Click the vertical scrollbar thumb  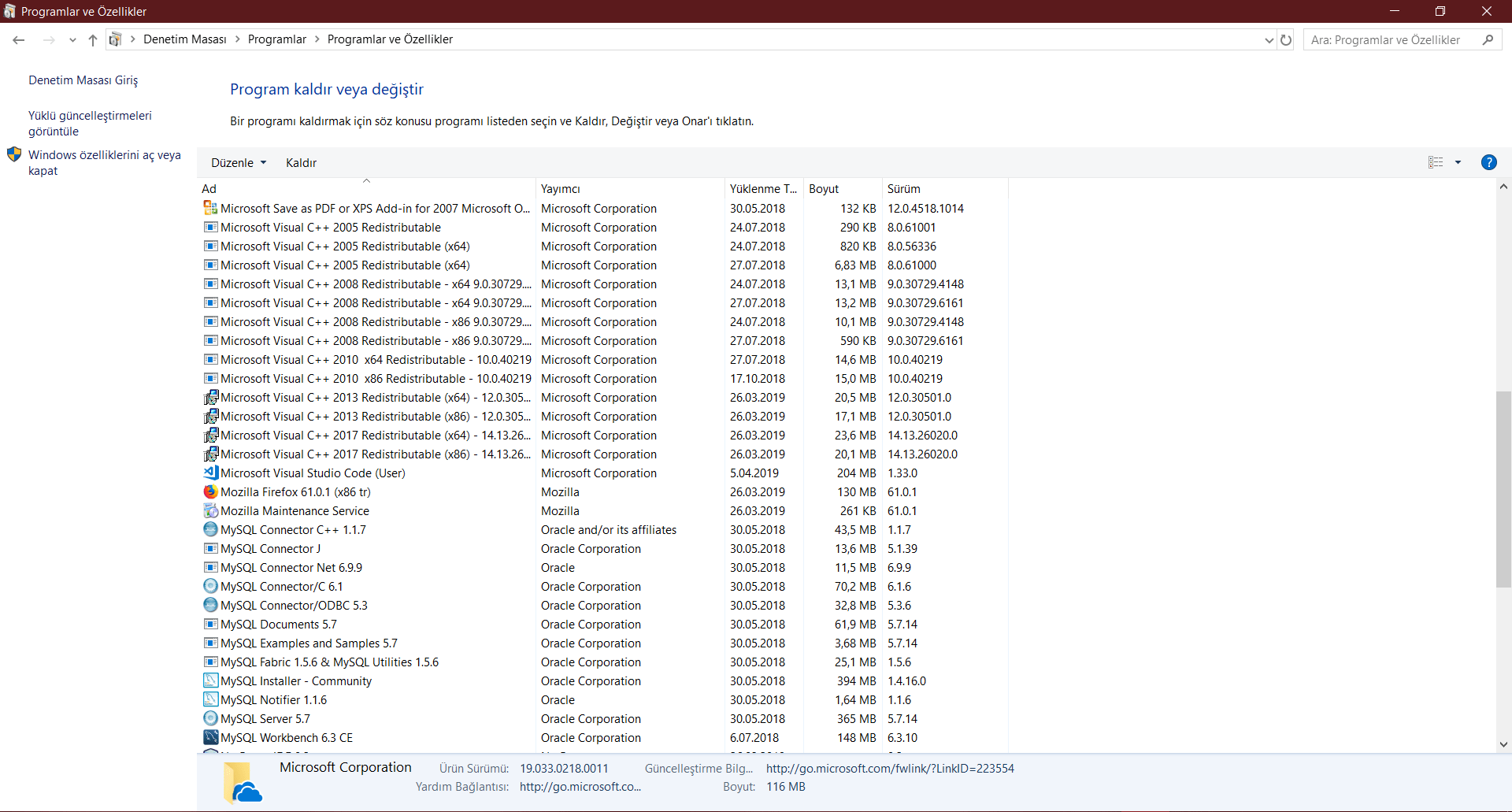(1503, 489)
